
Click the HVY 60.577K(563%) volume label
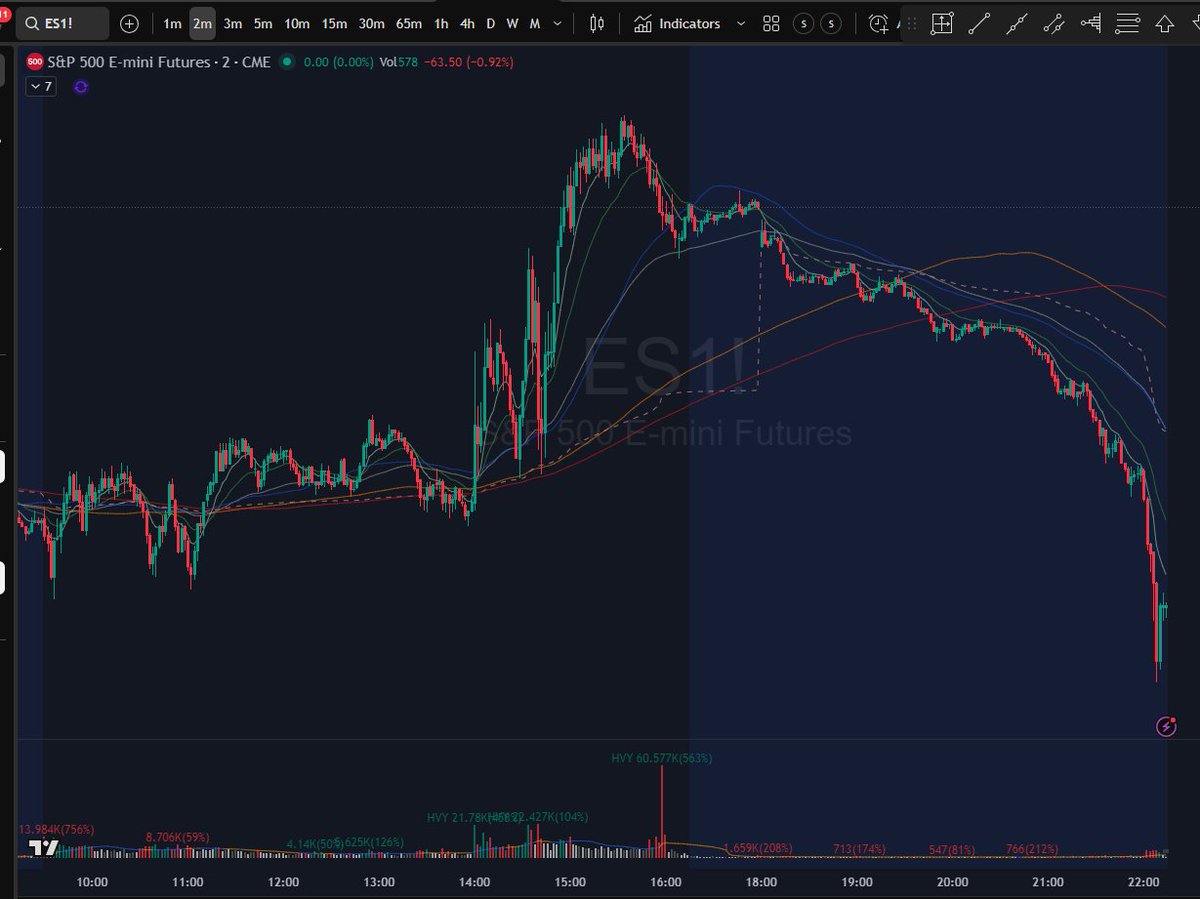click(662, 759)
